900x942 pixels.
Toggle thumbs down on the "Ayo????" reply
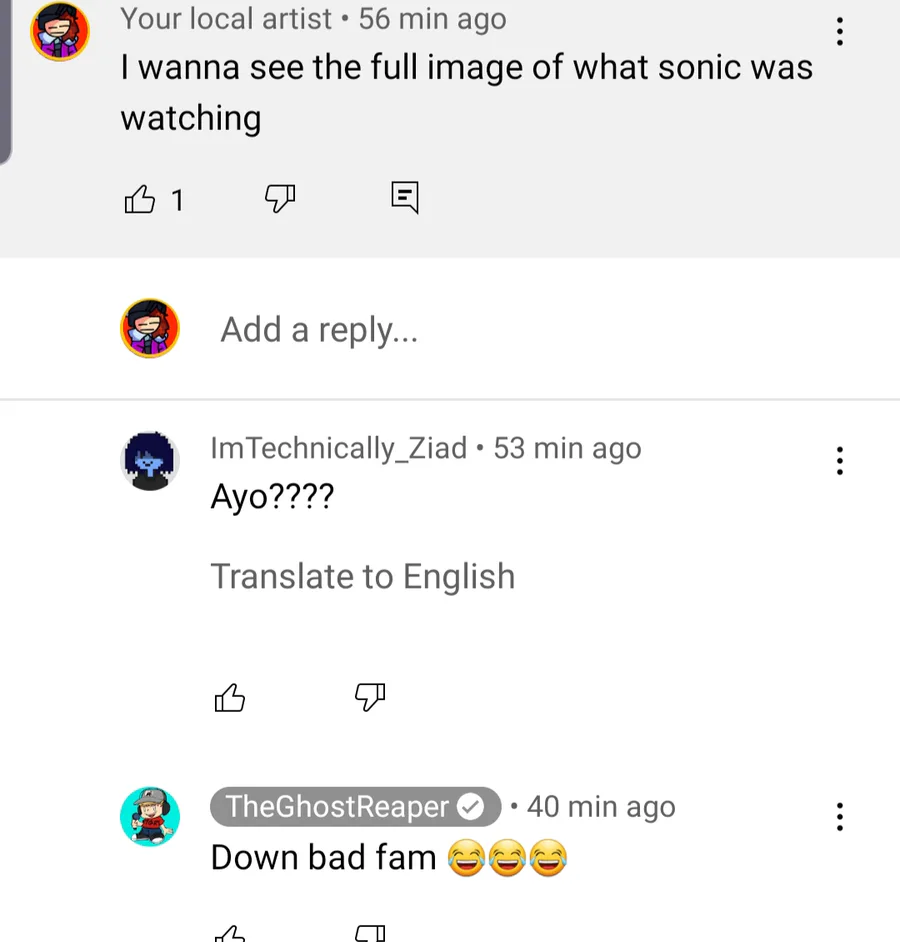coord(370,697)
